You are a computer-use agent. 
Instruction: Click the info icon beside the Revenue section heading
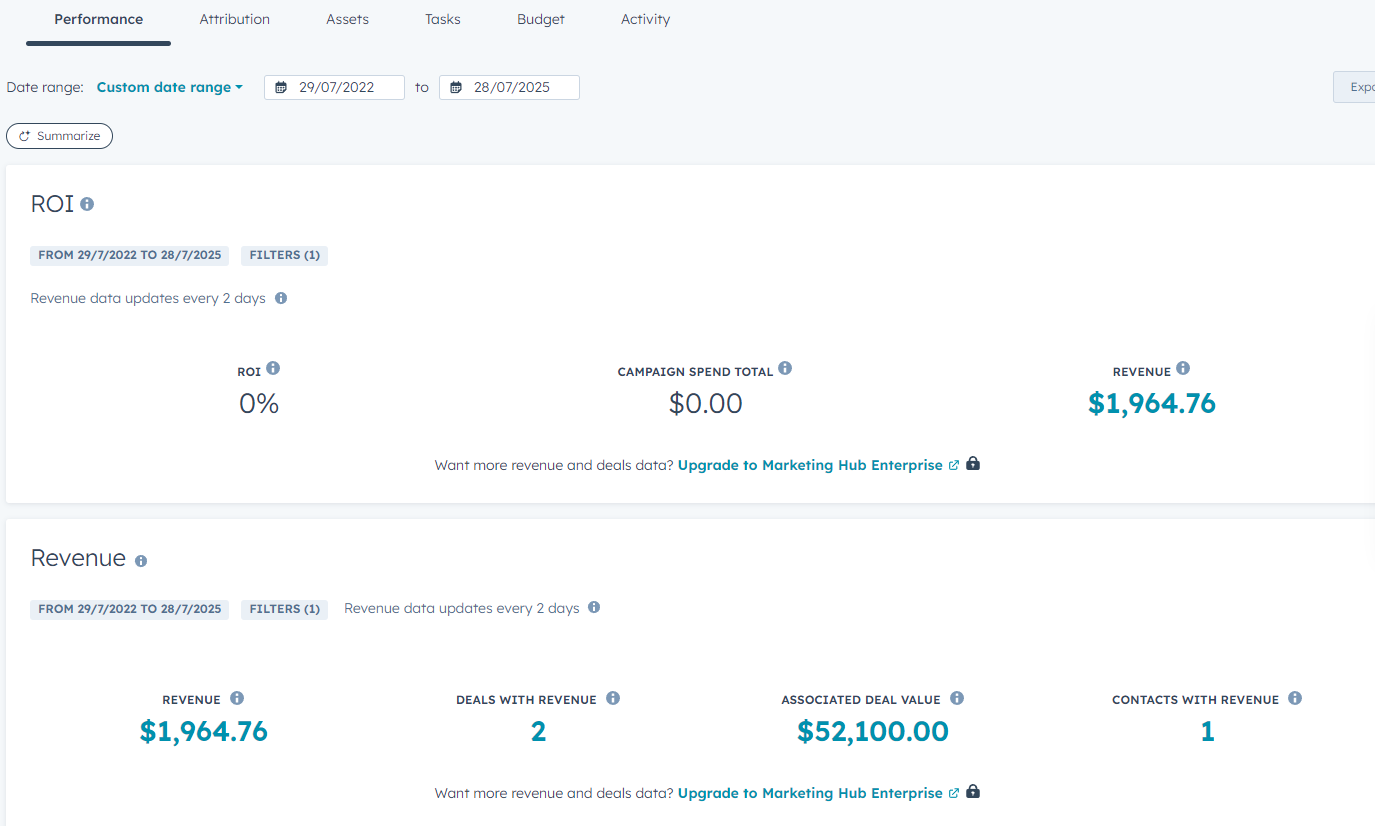coord(141,561)
